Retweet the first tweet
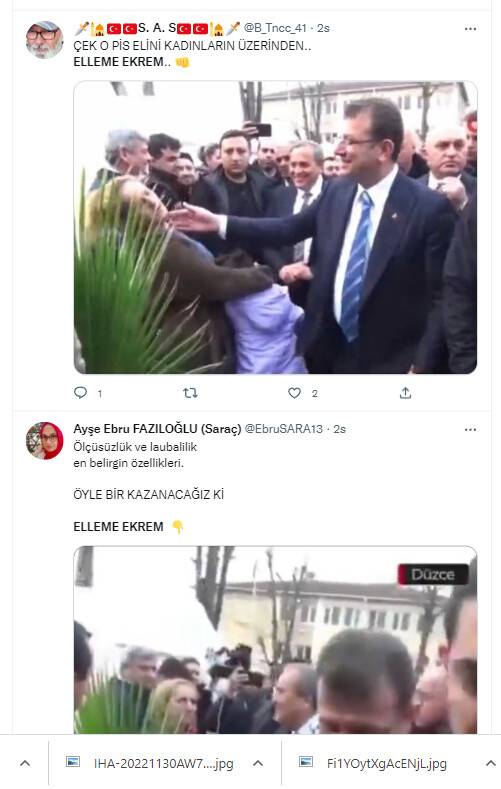 [190, 393]
